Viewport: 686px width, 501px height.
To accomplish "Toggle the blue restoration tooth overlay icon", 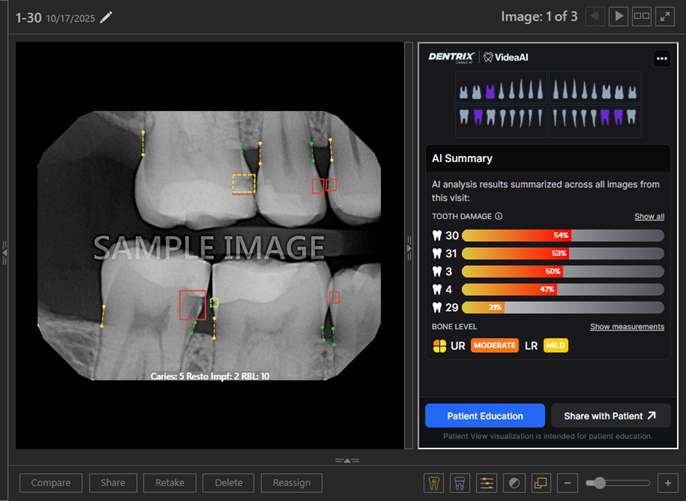I will [461, 483].
